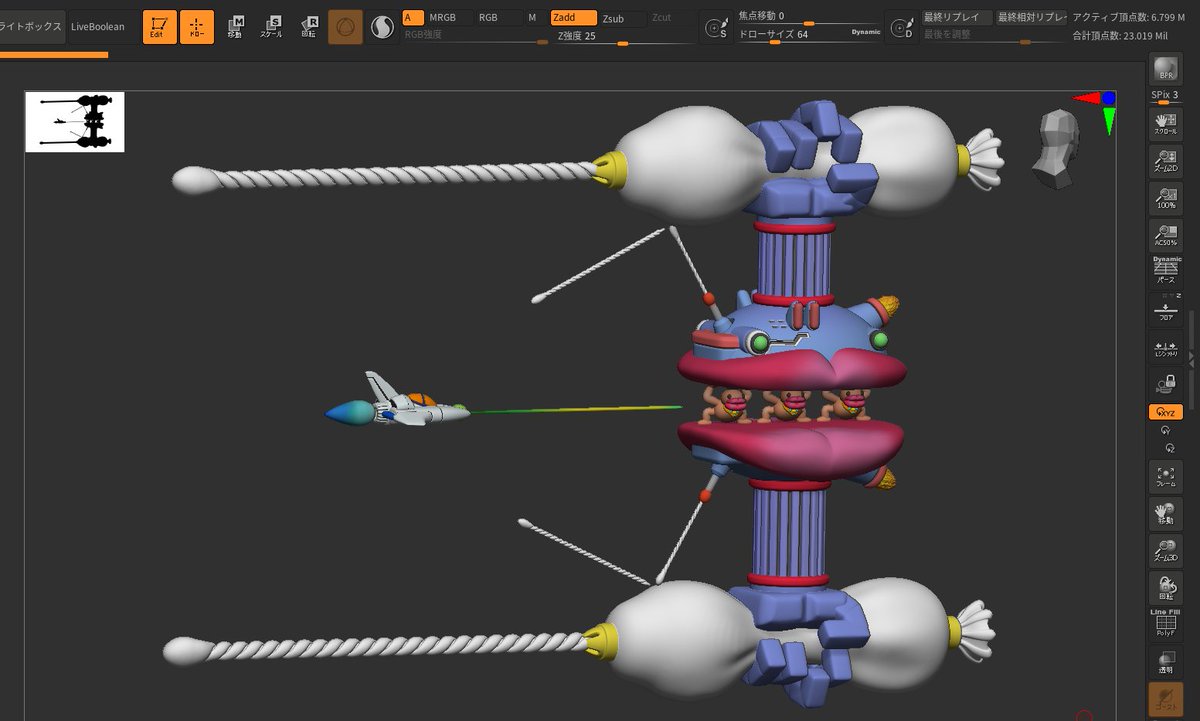
Task: Select the Rotate (回転) transform icon in top bar
Action: [x=309, y=27]
